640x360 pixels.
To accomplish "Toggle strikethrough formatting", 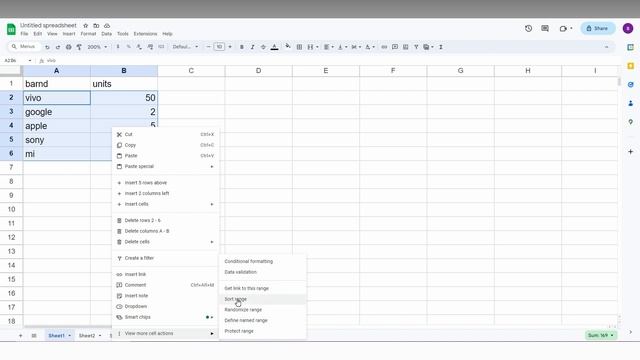I will point(263,47).
